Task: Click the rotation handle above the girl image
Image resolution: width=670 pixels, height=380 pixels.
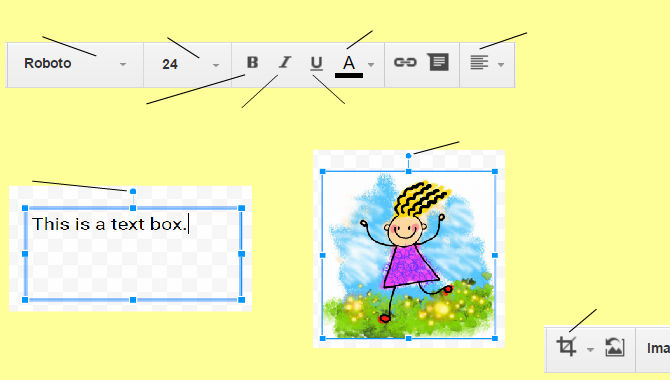Action: pos(408,156)
